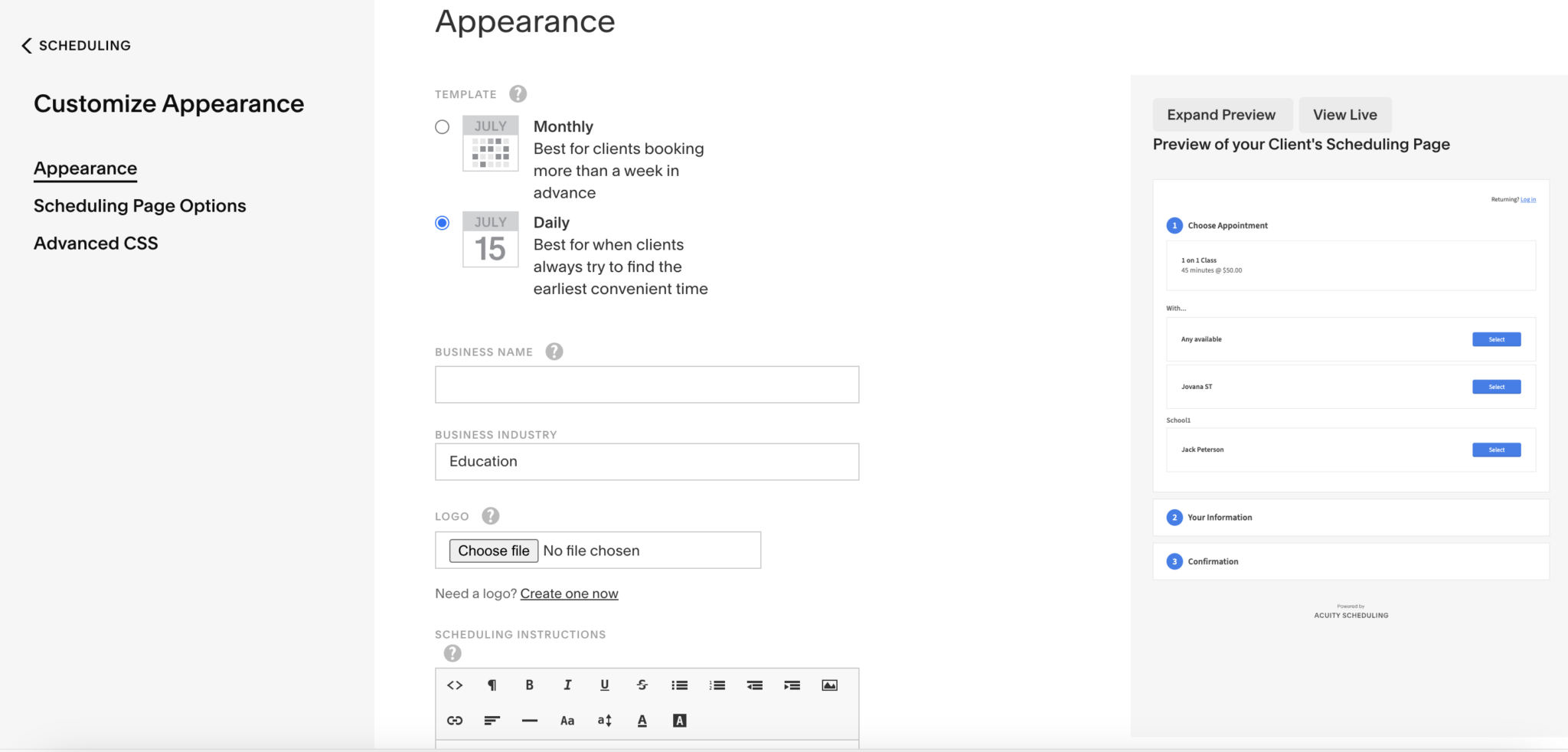Apply strikethrough formatting
This screenshot has width=1568, height=752.
click(642, 685)
